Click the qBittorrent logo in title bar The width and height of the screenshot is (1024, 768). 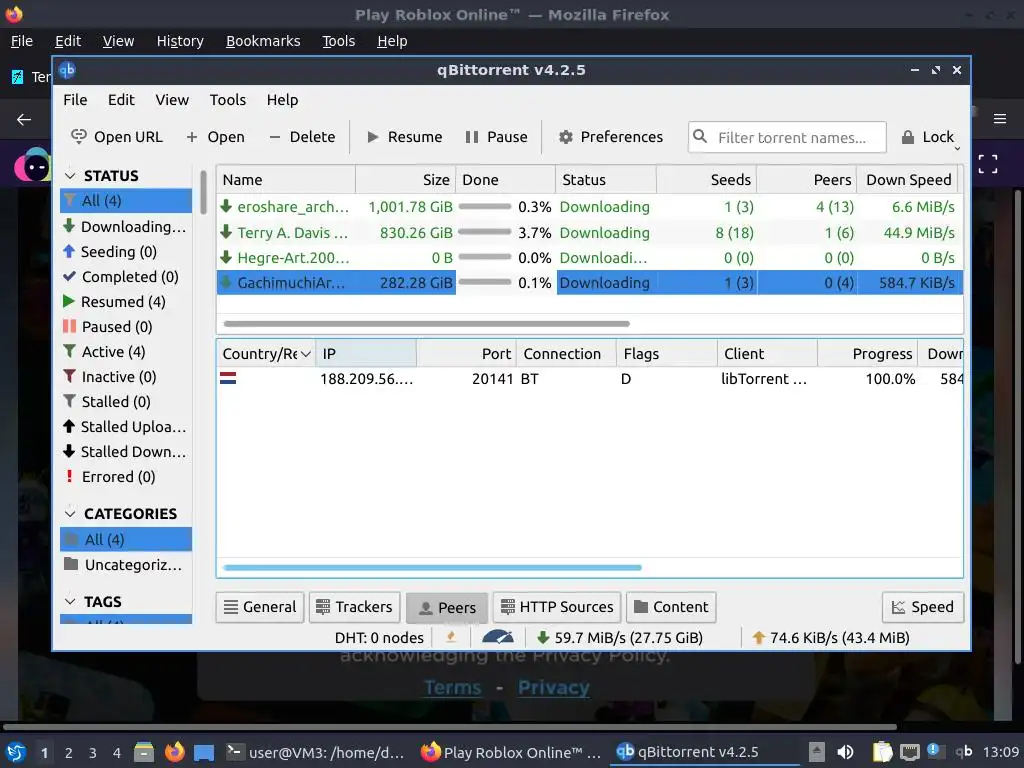67,70
